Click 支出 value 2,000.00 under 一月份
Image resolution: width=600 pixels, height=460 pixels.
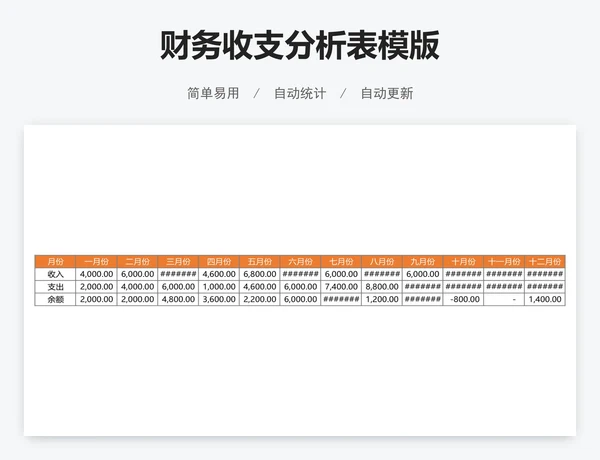coord(96,287)
